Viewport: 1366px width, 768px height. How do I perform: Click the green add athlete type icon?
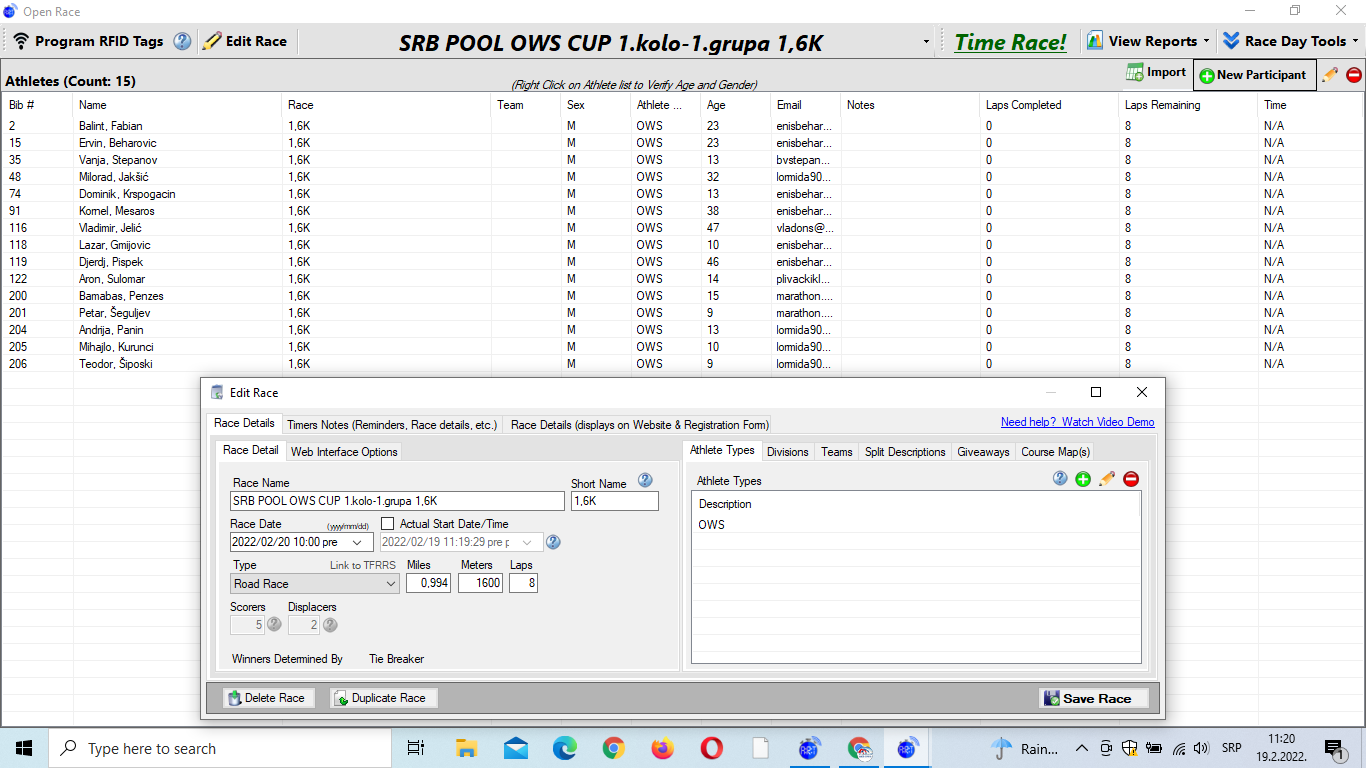(1083, 480)
